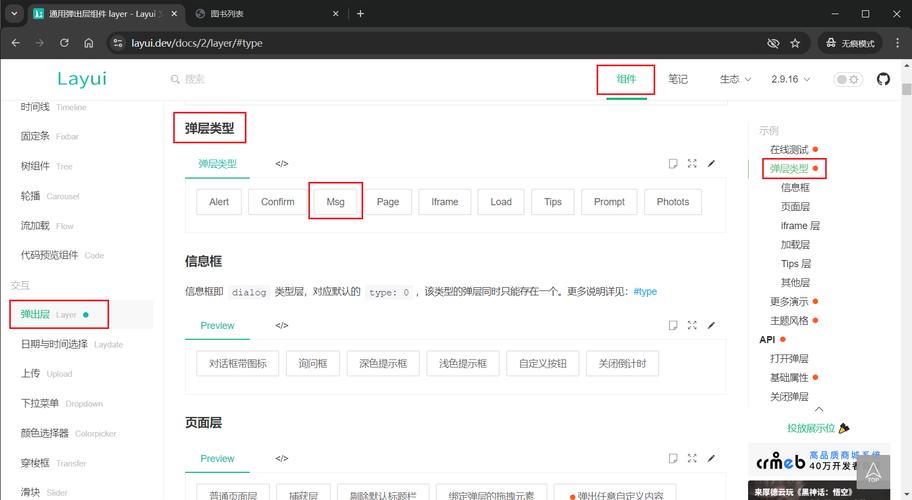The width and height of the screenshot is (912, 500).
Task: Click the back-to-top arrow button
Action: (873, 471)
